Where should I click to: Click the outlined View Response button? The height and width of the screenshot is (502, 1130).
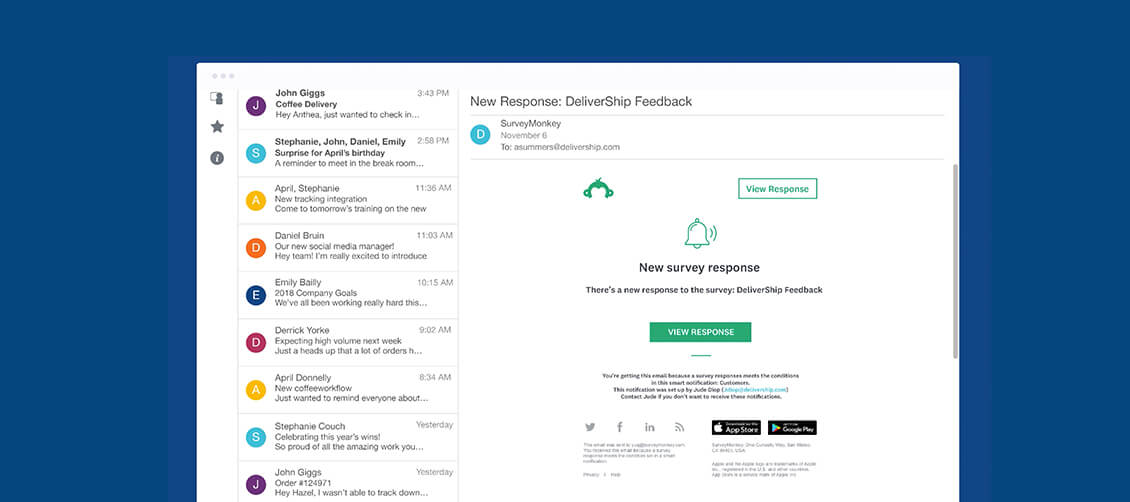777,188
